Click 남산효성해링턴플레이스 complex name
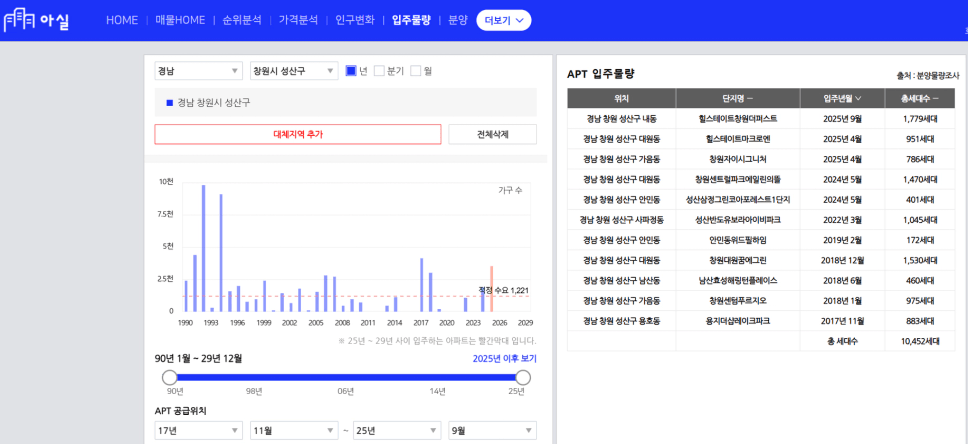This screenshot has height=444, width=968. 738,280
